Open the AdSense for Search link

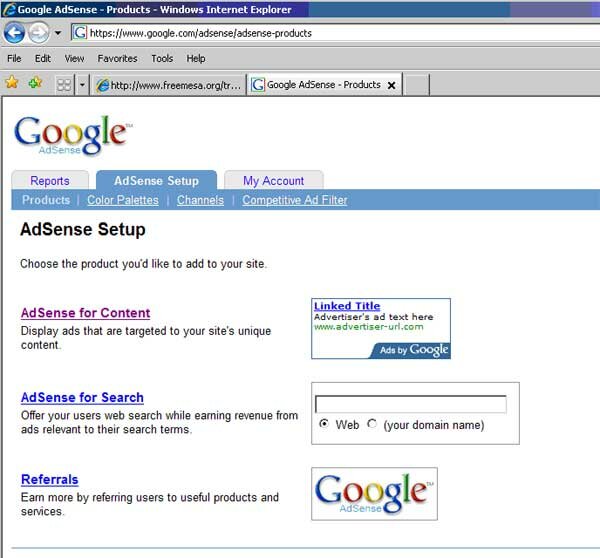pyautogui.click(x=82, y=397)
